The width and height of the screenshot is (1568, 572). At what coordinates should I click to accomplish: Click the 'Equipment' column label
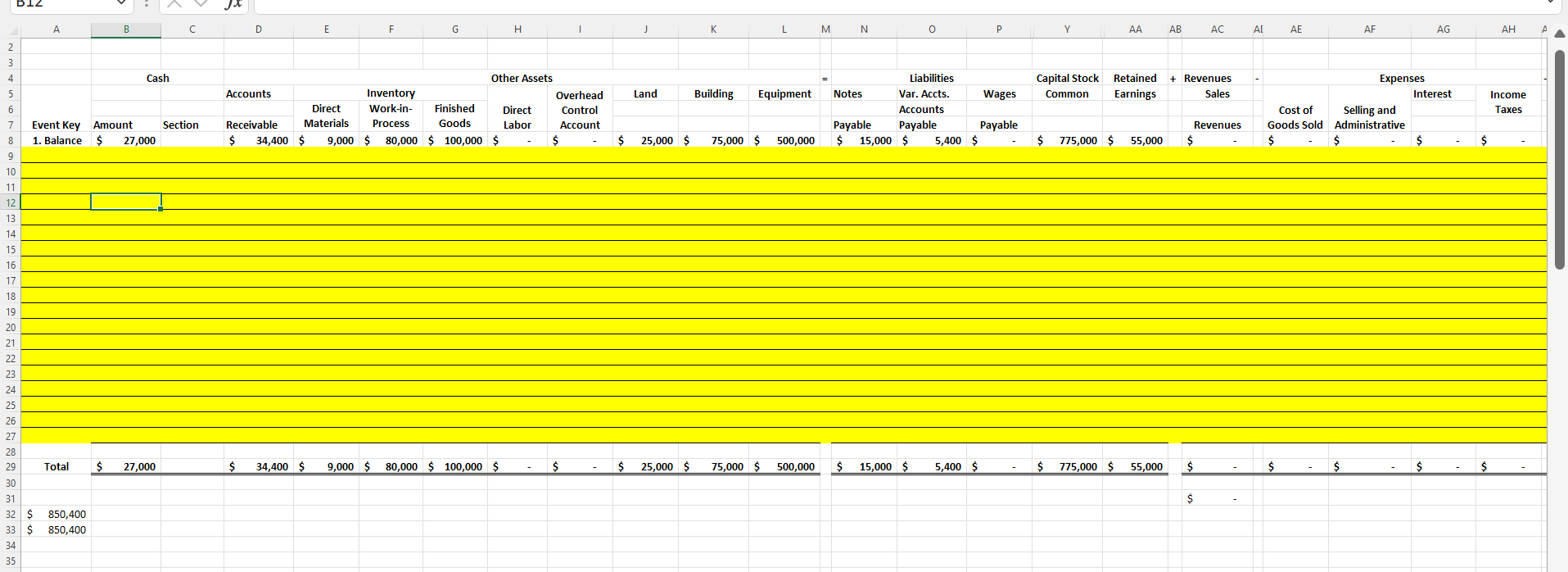[x=784, y=93]
